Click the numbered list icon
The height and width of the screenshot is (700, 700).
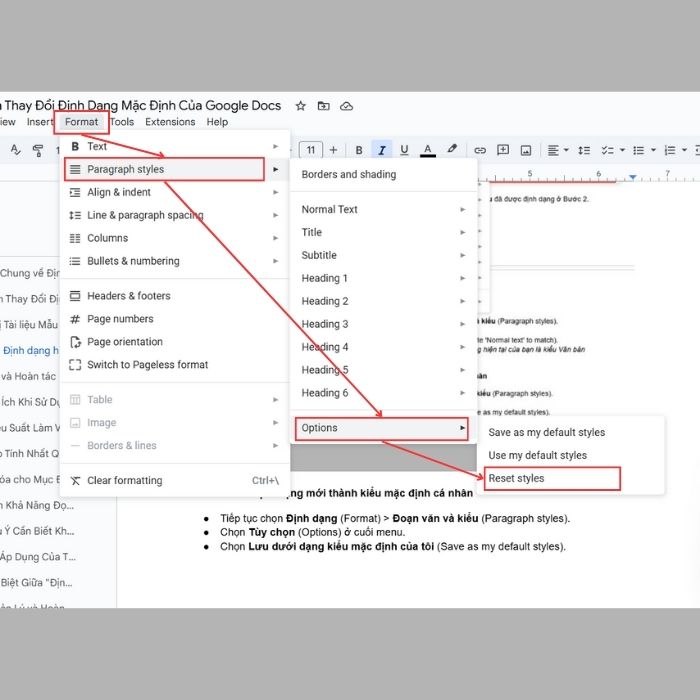click(x=670, y=150)
